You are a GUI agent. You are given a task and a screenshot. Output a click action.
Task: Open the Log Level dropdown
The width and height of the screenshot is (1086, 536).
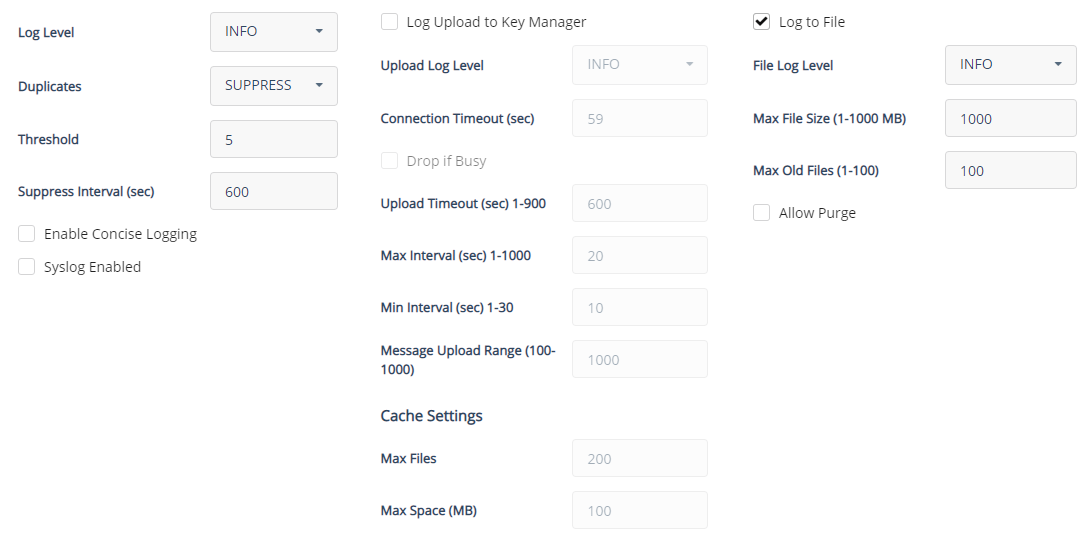pos(273,32)
